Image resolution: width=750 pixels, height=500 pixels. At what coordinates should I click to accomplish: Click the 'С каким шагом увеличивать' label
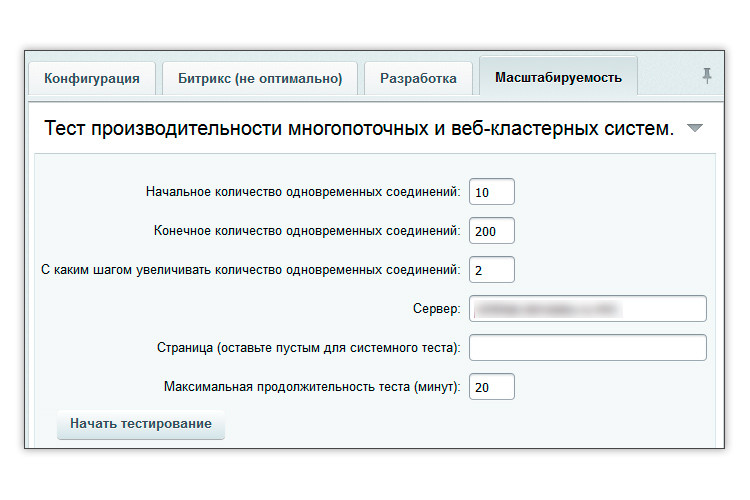pyautogui.click(x=250, y=269)
